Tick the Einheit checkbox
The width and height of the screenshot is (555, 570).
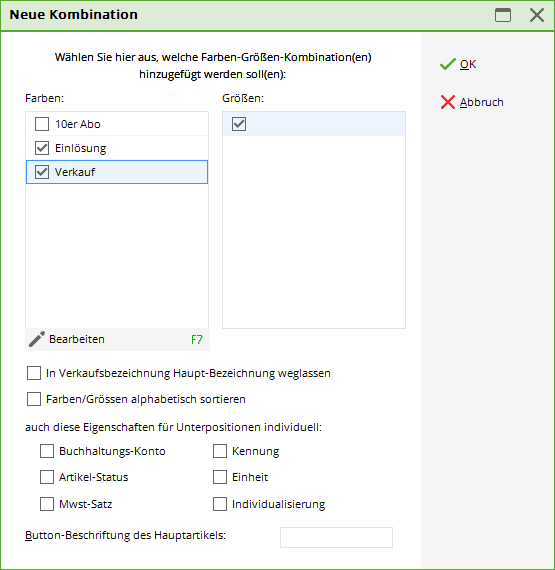point(220,477)
